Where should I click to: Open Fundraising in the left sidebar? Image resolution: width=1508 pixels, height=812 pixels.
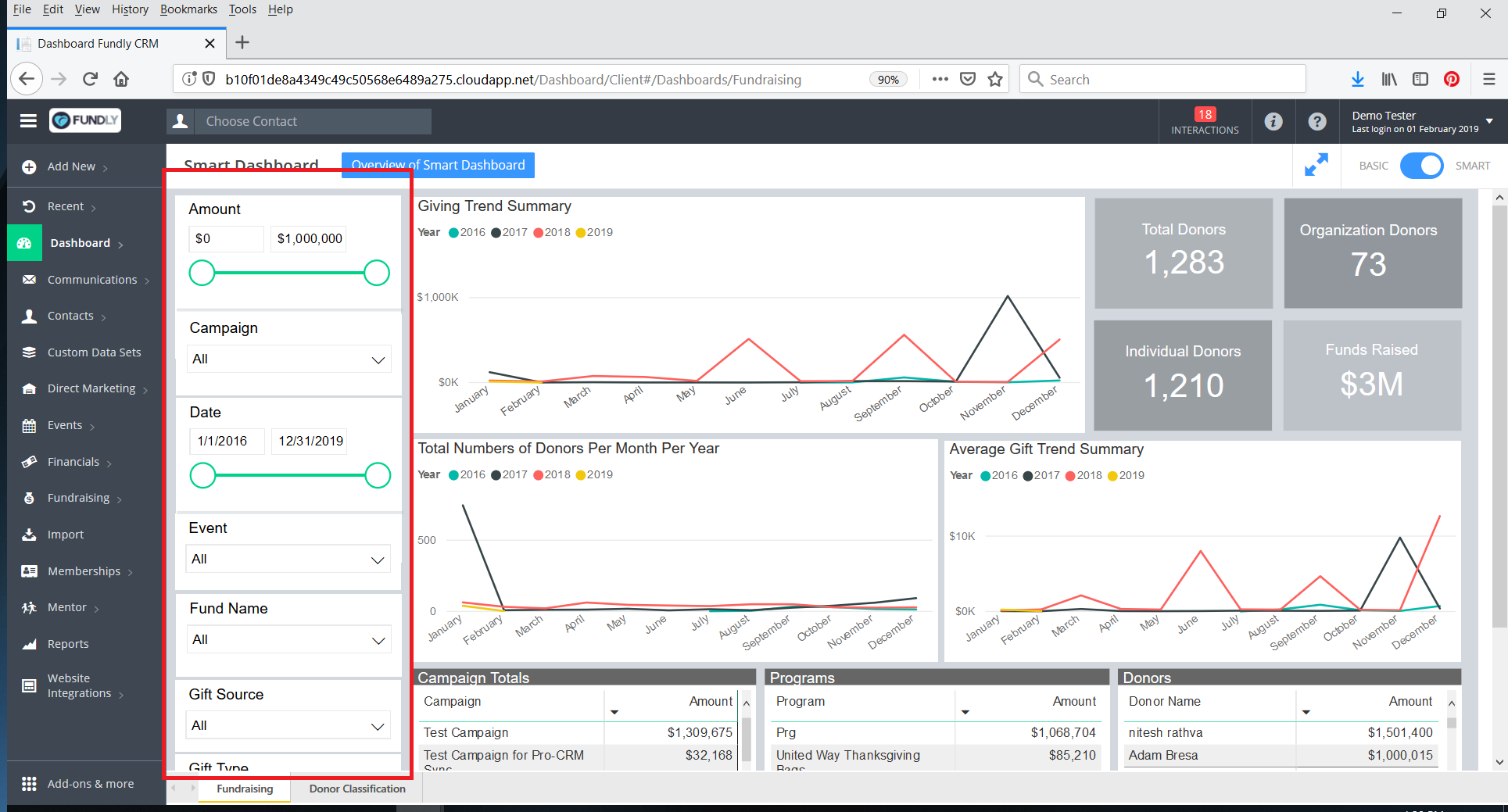pyautogui.click(x=78, y=498)
